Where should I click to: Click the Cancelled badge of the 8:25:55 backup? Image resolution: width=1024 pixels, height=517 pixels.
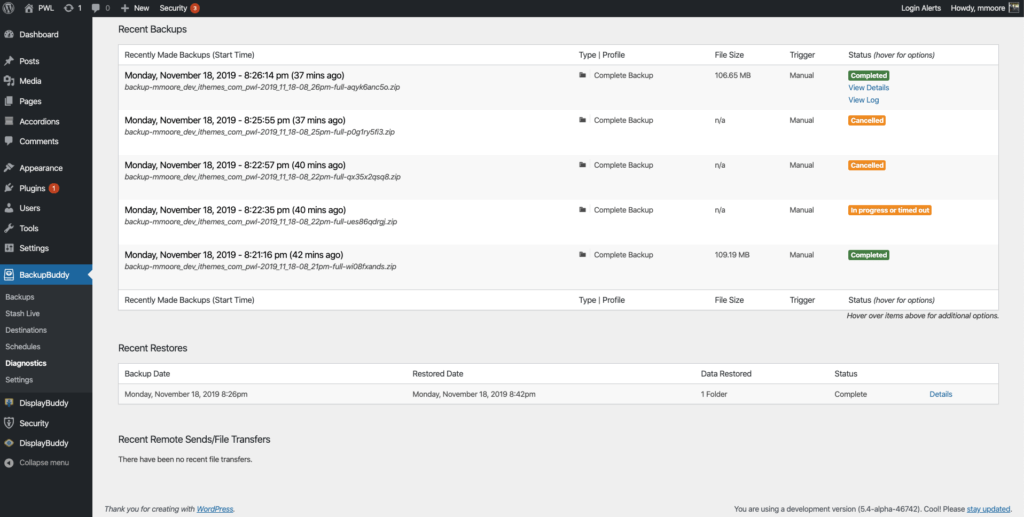(x=867, y=120)
